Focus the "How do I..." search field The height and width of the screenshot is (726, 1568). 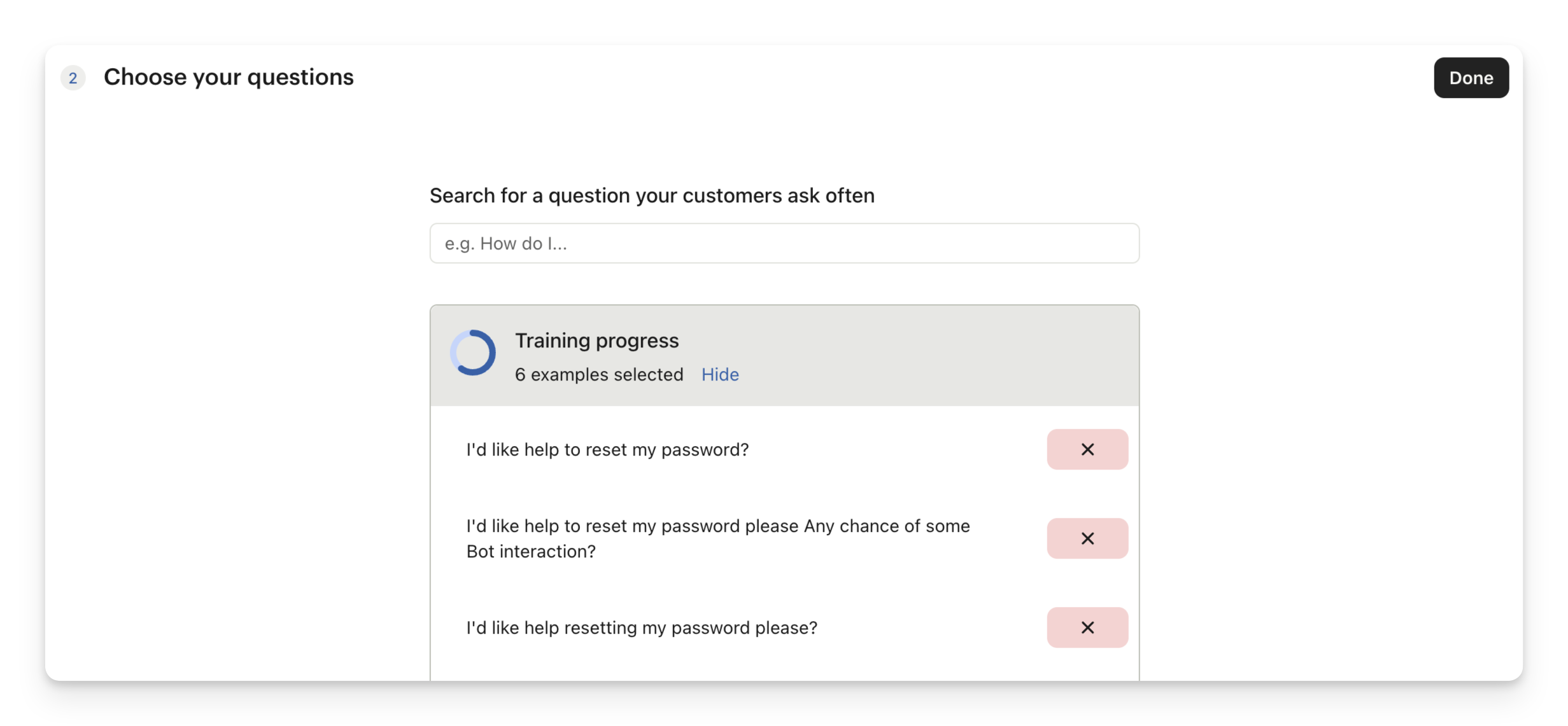[x=784, y=243]
